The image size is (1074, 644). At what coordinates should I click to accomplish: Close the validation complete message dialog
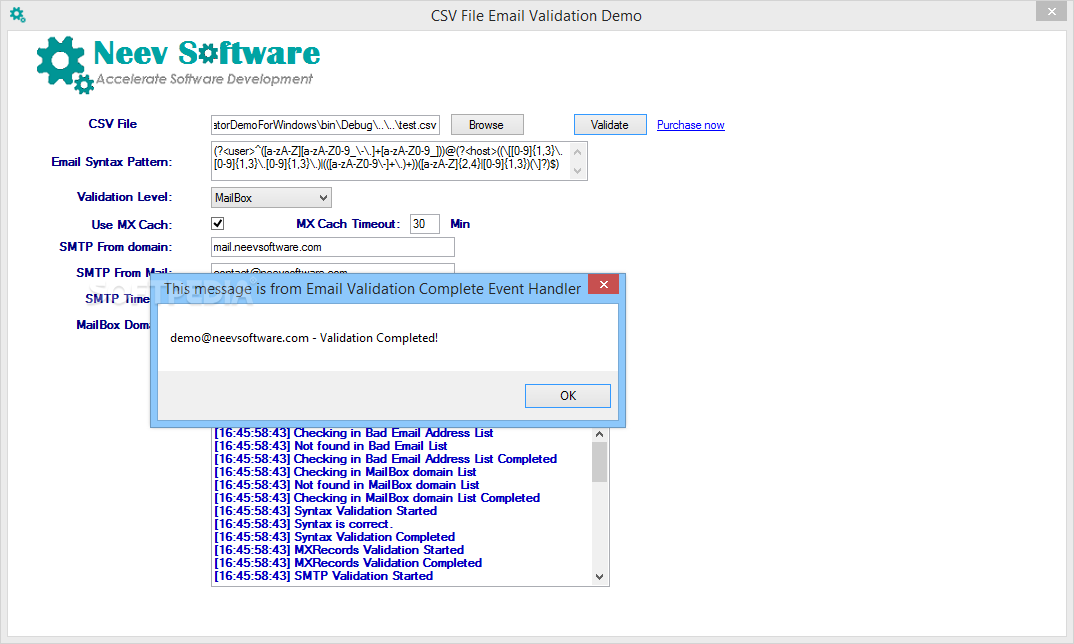pyautogui.click(x=603, y=284)
